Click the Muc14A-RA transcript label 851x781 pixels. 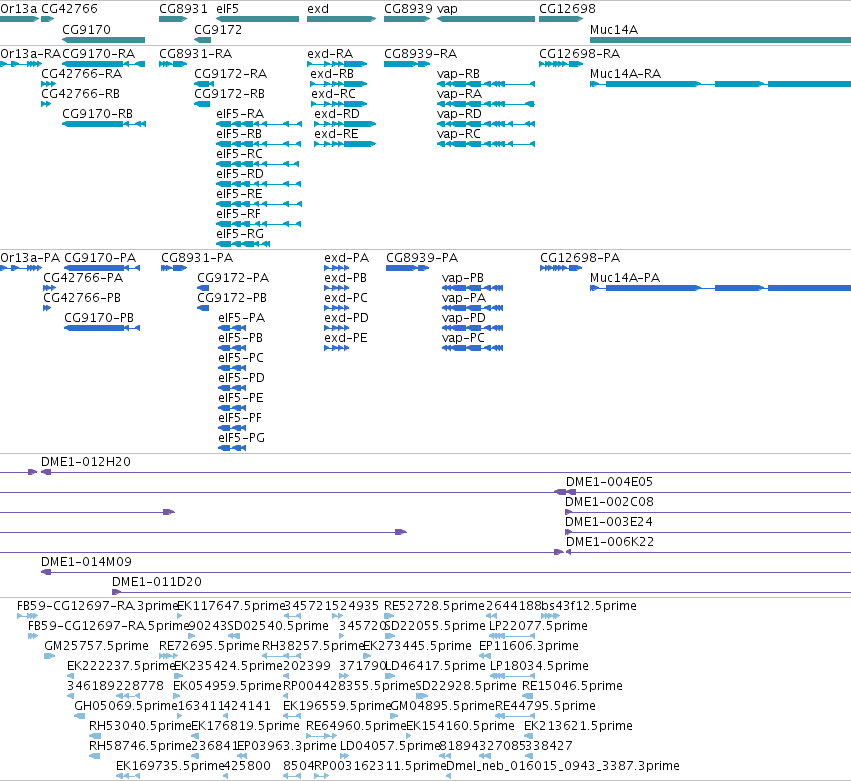click(625, 73)
